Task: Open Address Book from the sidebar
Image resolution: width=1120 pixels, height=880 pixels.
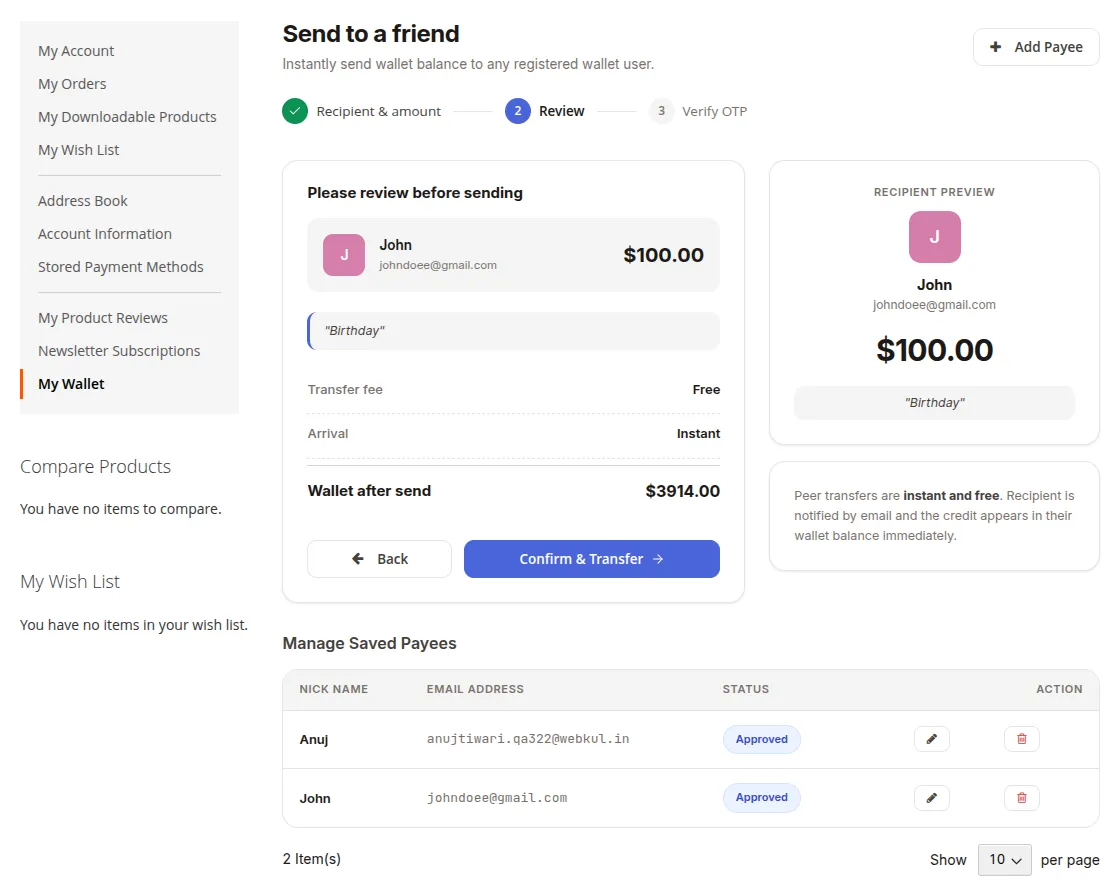Action: (83, 201)
